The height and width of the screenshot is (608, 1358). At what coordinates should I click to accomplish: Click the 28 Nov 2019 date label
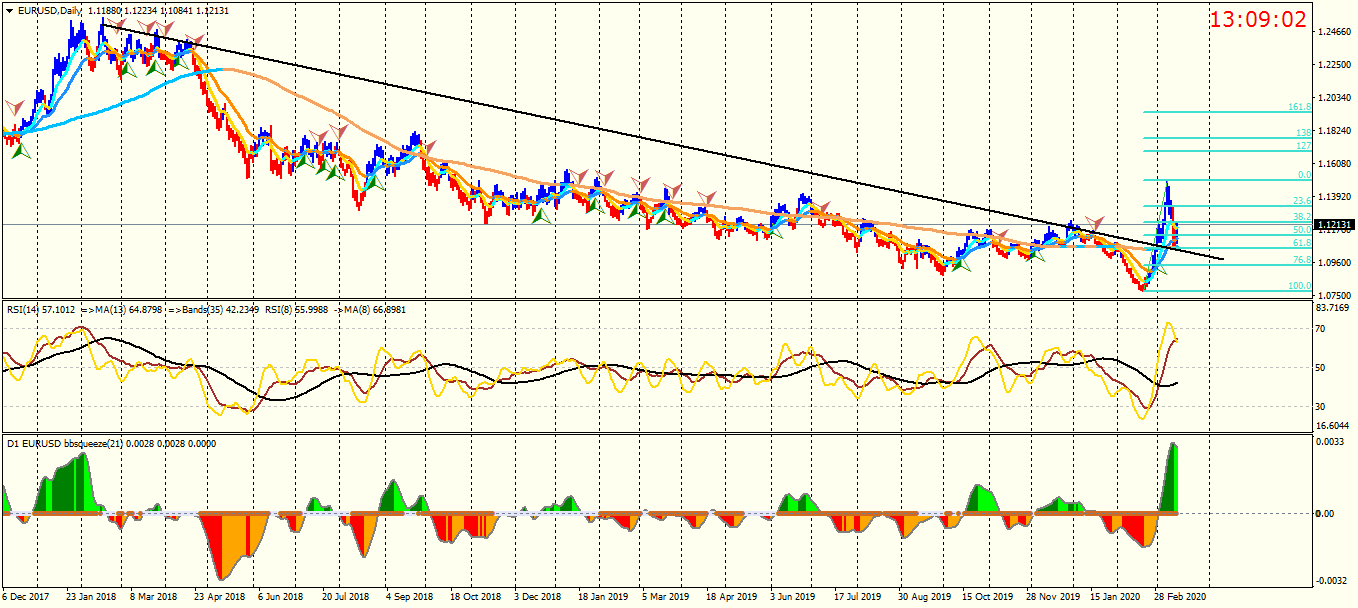(x=1052, y=597)
